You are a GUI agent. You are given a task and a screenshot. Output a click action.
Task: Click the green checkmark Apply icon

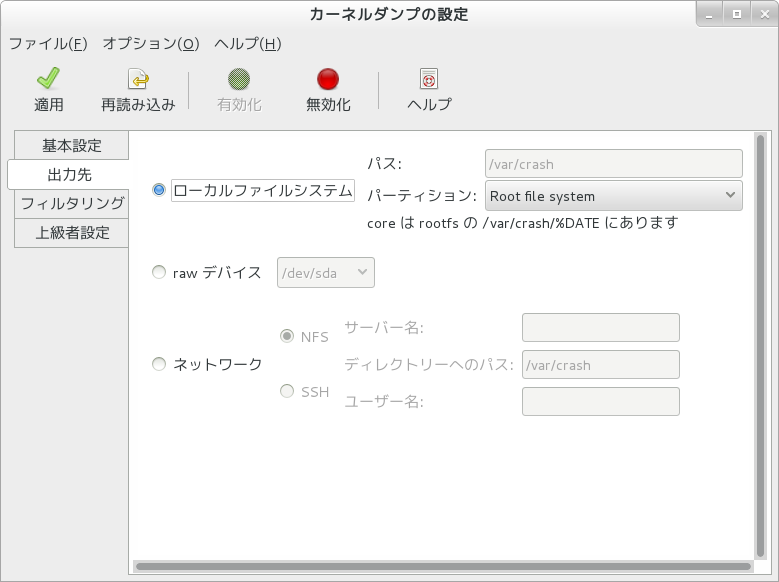(x=48, y=79)
